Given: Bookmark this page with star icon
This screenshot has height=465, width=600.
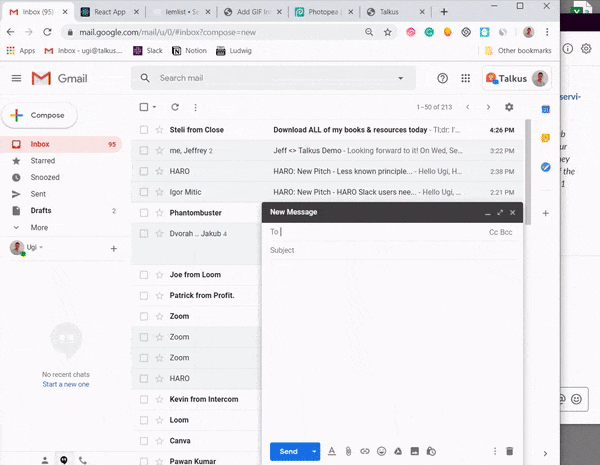Looking at the screenshot, I should tap(388, 33).
